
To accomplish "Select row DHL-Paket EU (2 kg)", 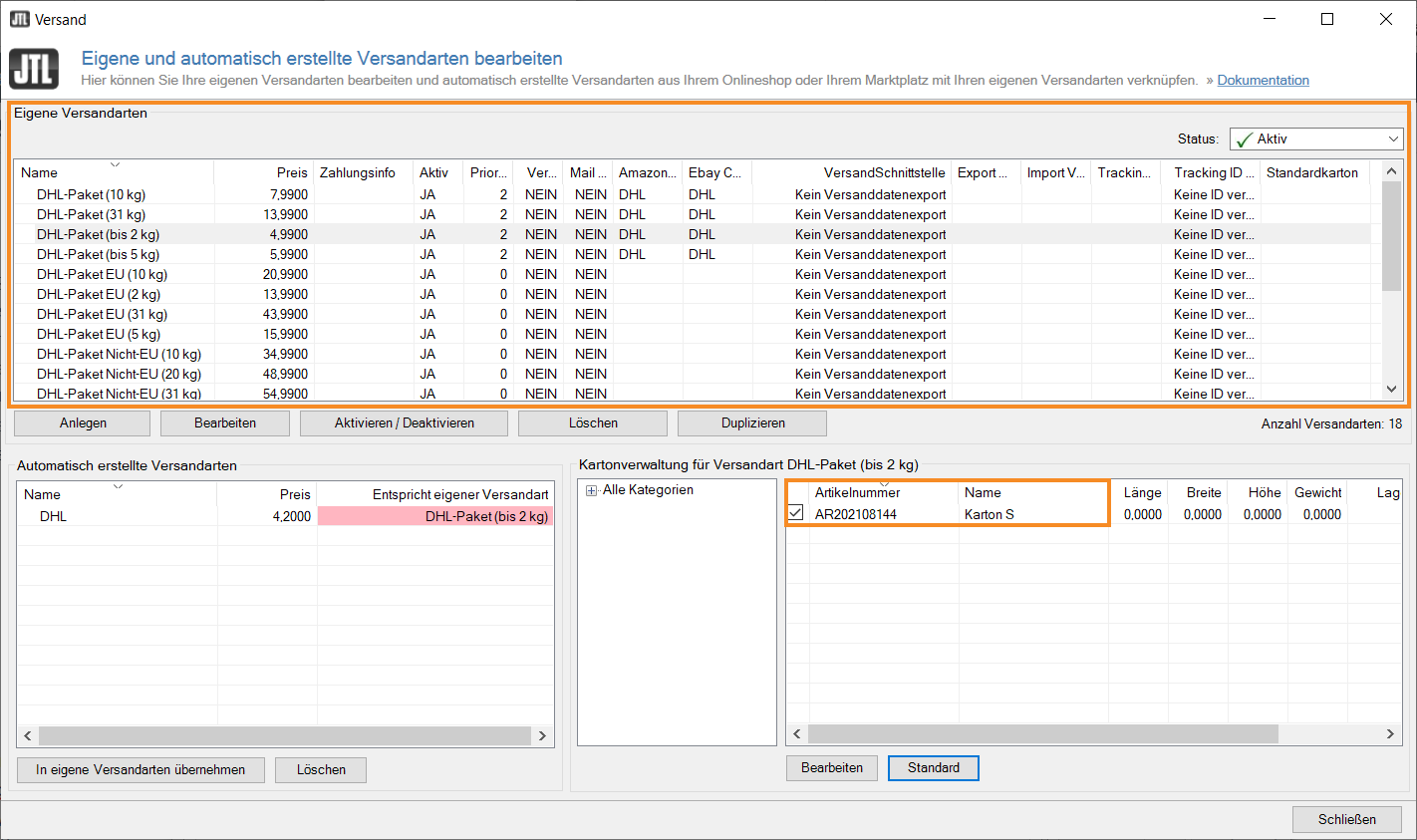I will [x=693, y=294].
